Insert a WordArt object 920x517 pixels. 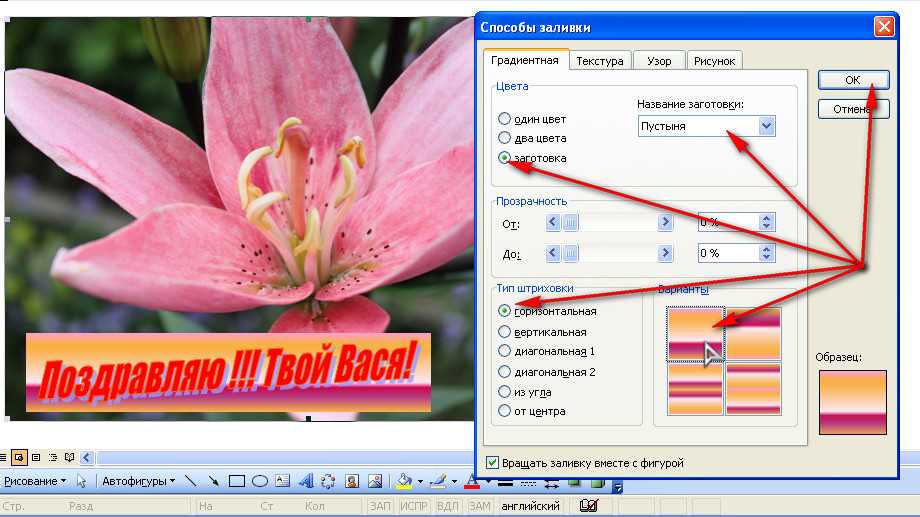[306, 481]
